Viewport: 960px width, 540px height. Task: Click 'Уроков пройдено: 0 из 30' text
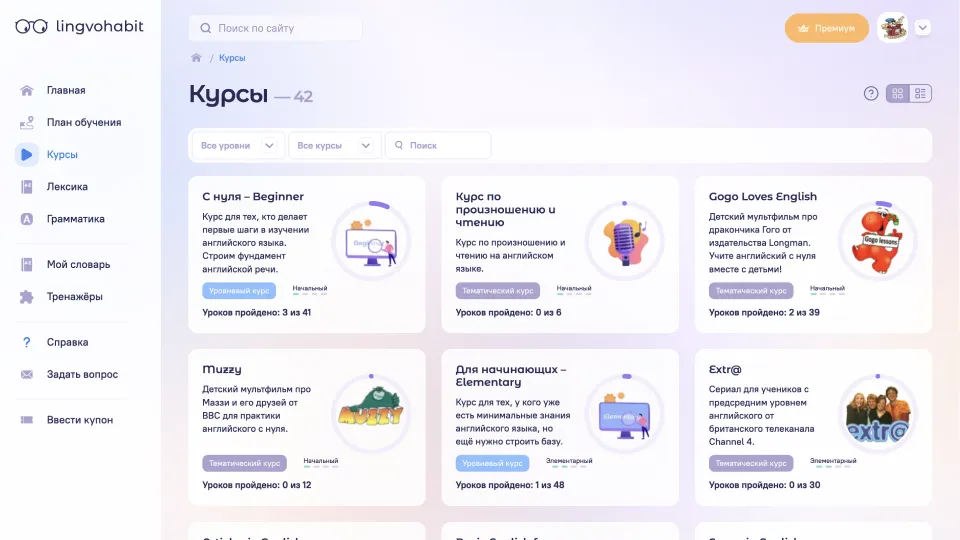pyautogui.click(x=764, y=485)
